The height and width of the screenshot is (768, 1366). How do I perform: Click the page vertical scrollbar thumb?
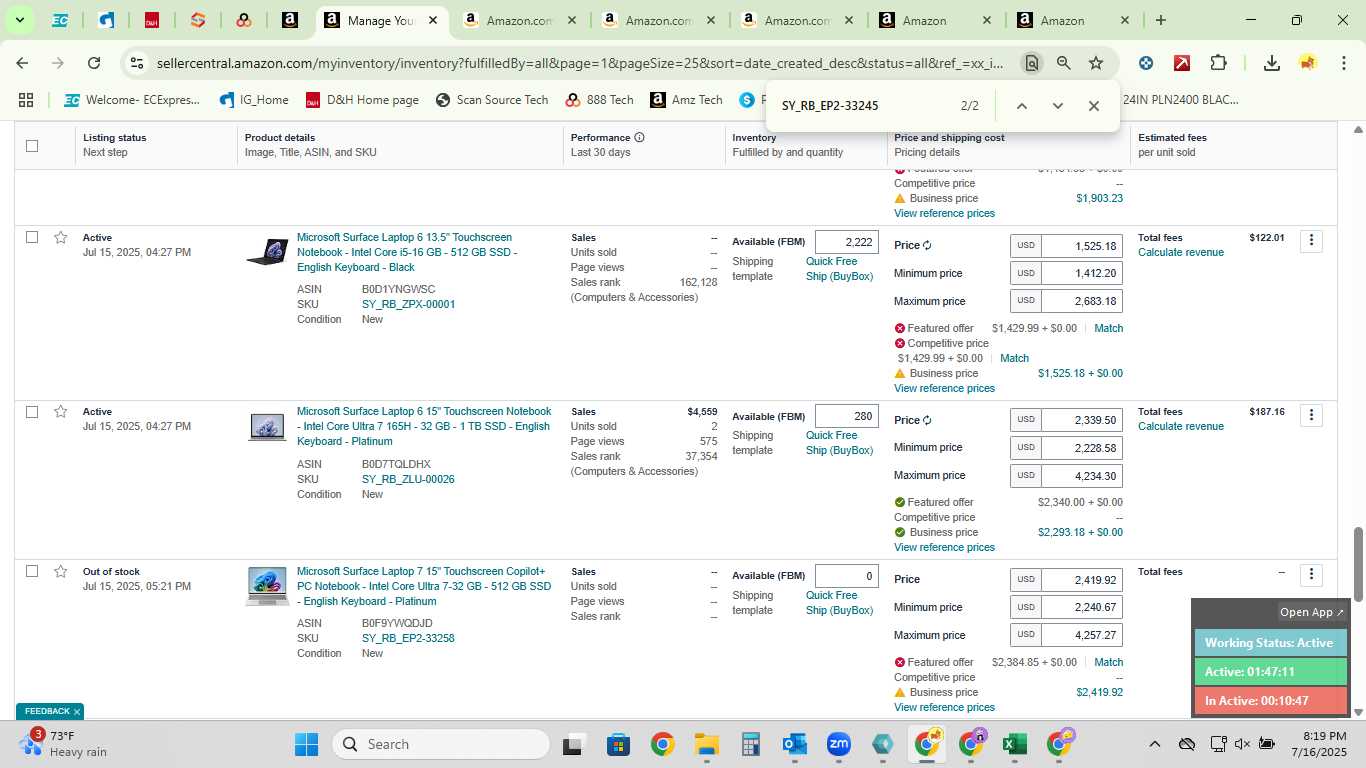click(1358, 564)
